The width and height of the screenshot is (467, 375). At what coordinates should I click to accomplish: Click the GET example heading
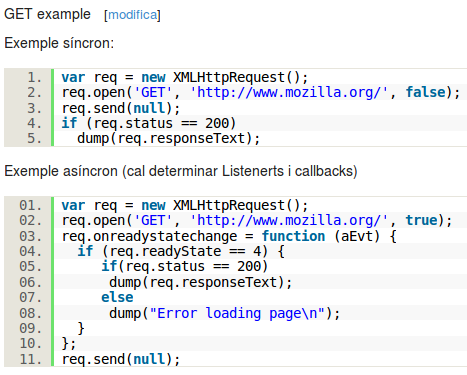47,14
